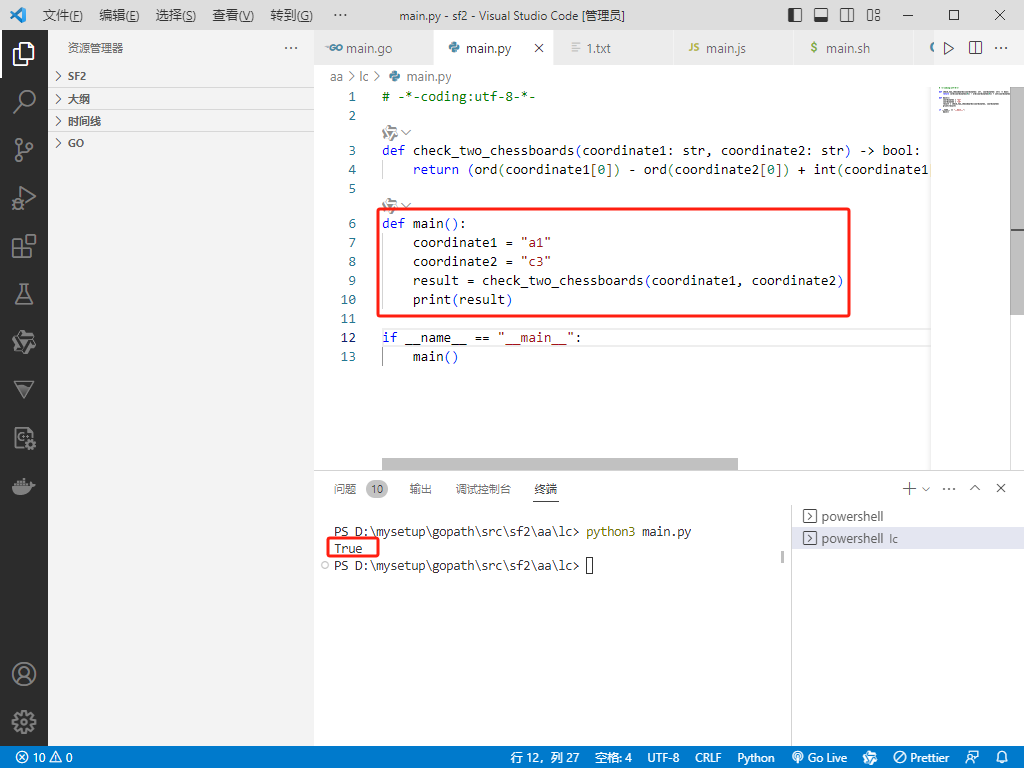Expand the GO section in sidebar
Screen dimensions: 1024x768
point(181,143)
